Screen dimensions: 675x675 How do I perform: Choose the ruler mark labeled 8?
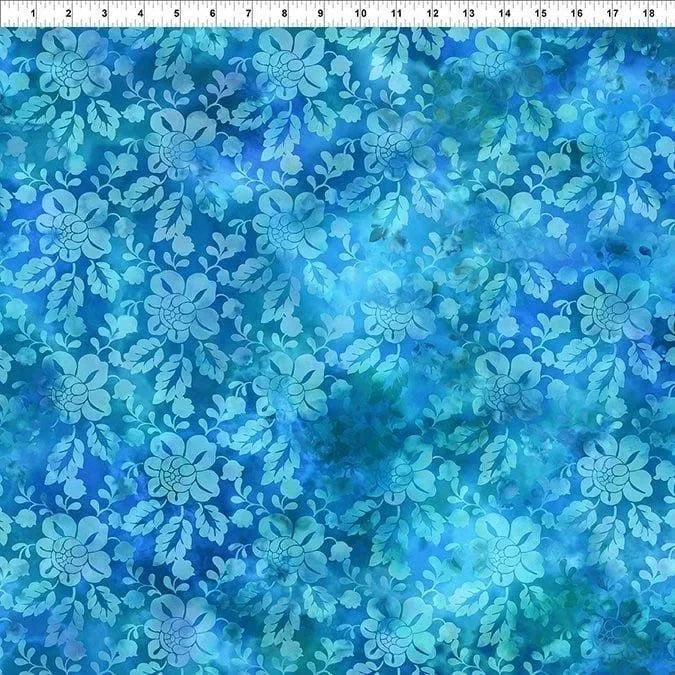[286, 15]
